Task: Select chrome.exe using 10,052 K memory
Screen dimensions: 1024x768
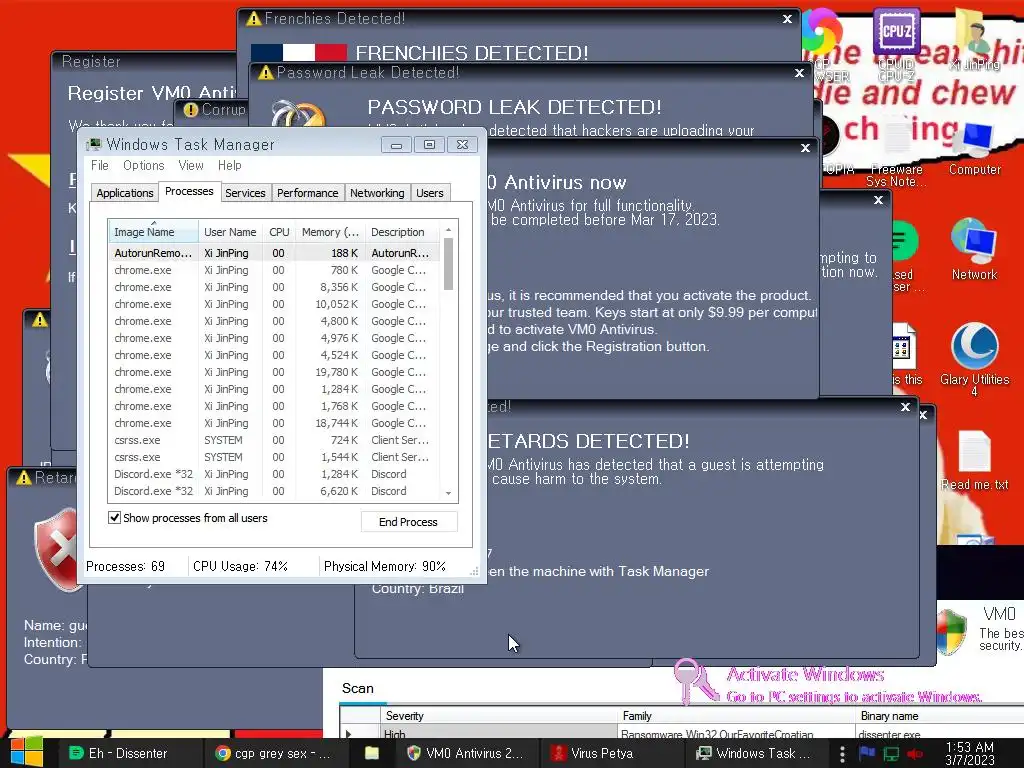Action: 274,304
